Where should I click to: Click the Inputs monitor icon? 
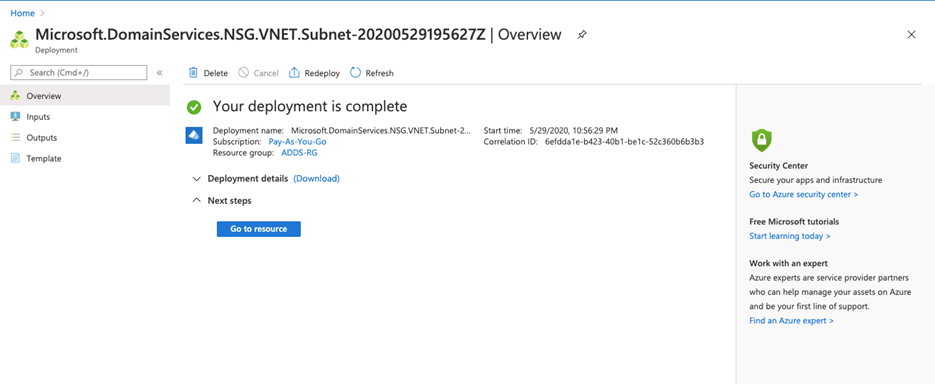pos(16,117)
